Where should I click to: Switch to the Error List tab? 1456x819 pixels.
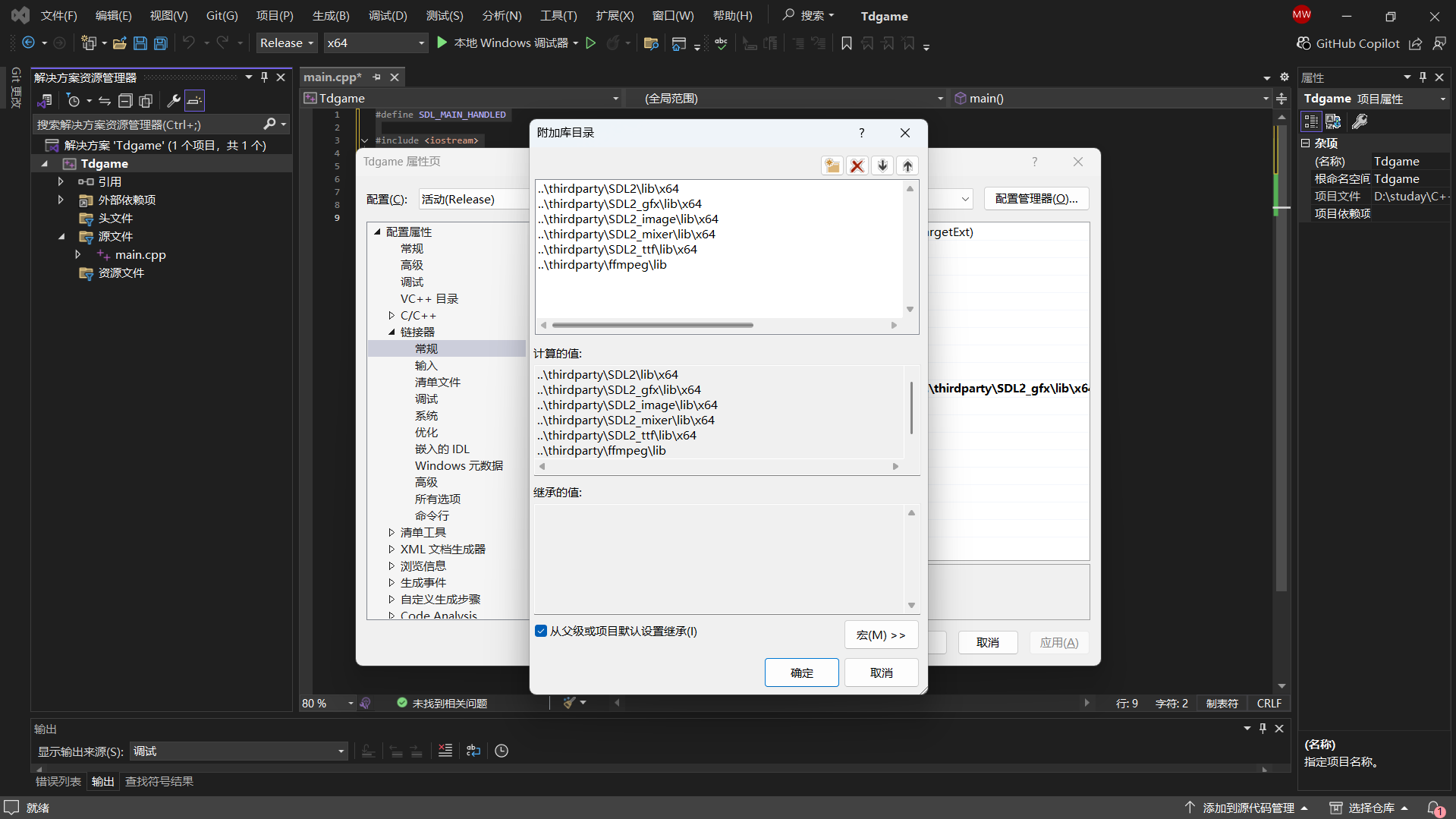click(x=58, y=781)
